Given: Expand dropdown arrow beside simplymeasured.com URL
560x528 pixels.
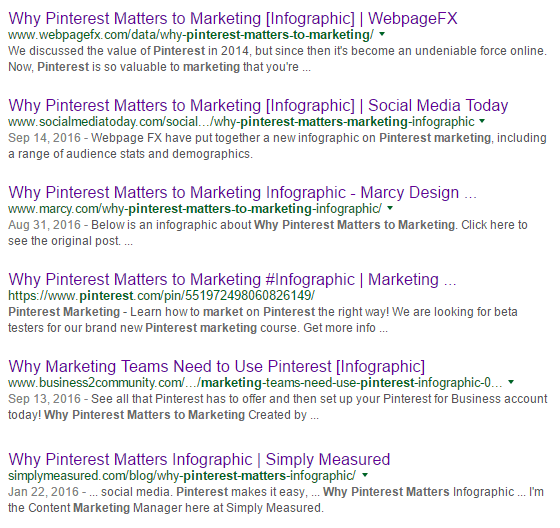Looking at the screenshot, I should tap(365, 475).
